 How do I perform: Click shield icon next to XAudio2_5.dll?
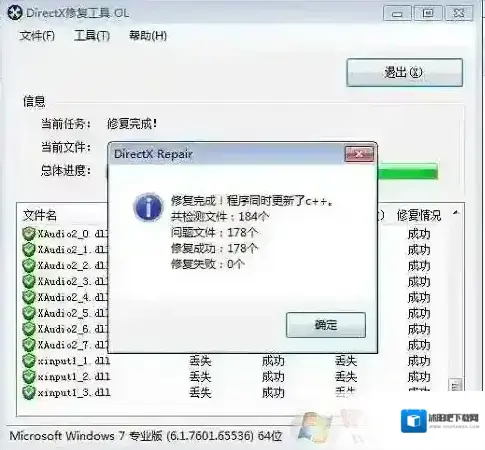29,313
